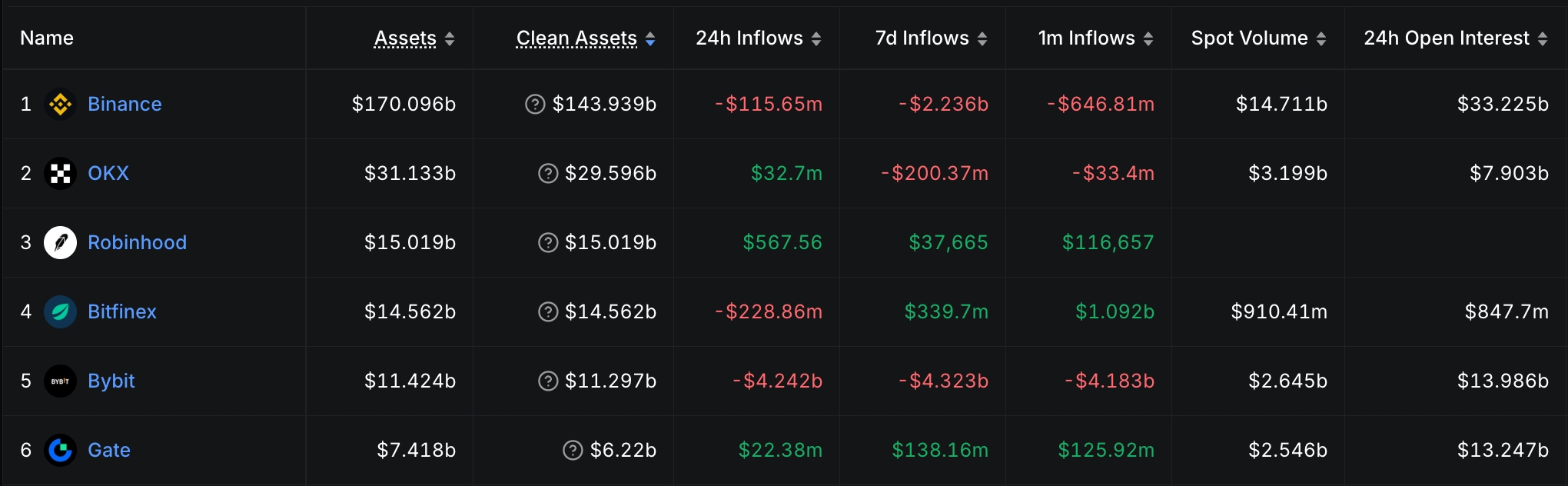1568x486 pixels.
Task: Click the Robinhood feather logo icon
Action: (60, 242)
